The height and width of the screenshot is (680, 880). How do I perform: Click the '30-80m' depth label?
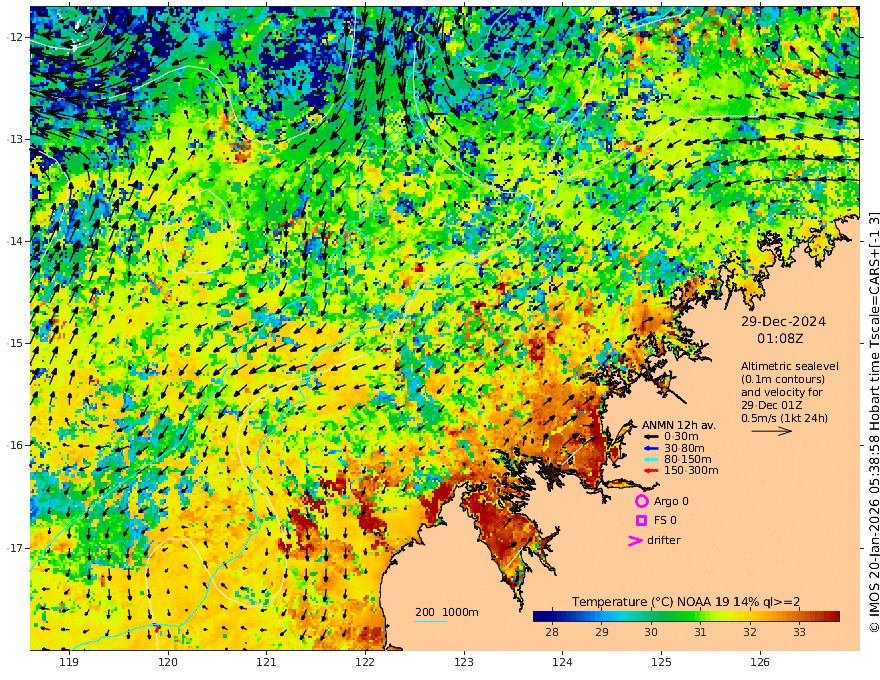coord(684,448)
